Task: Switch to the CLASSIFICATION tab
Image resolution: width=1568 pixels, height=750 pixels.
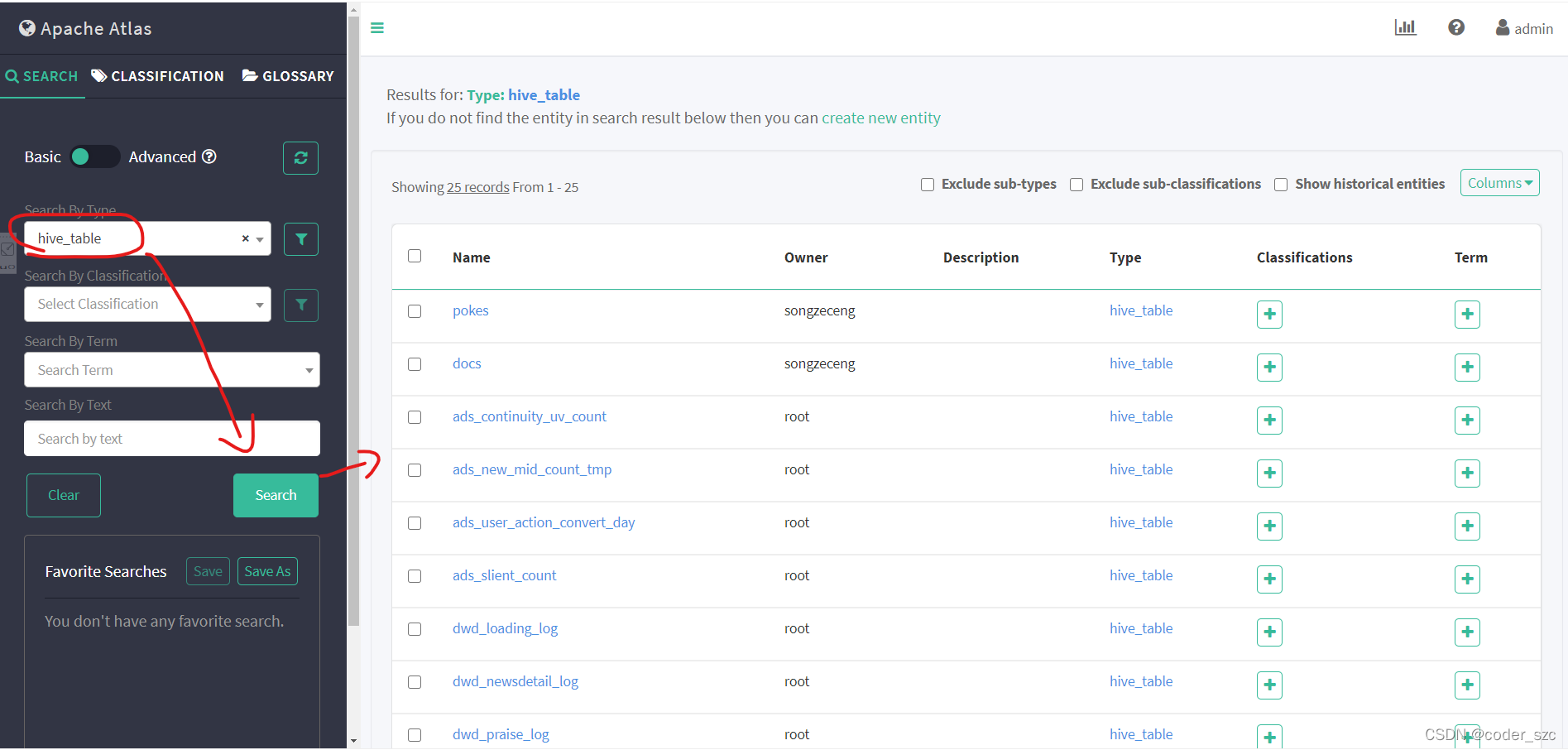Action: tap(157, 76)
